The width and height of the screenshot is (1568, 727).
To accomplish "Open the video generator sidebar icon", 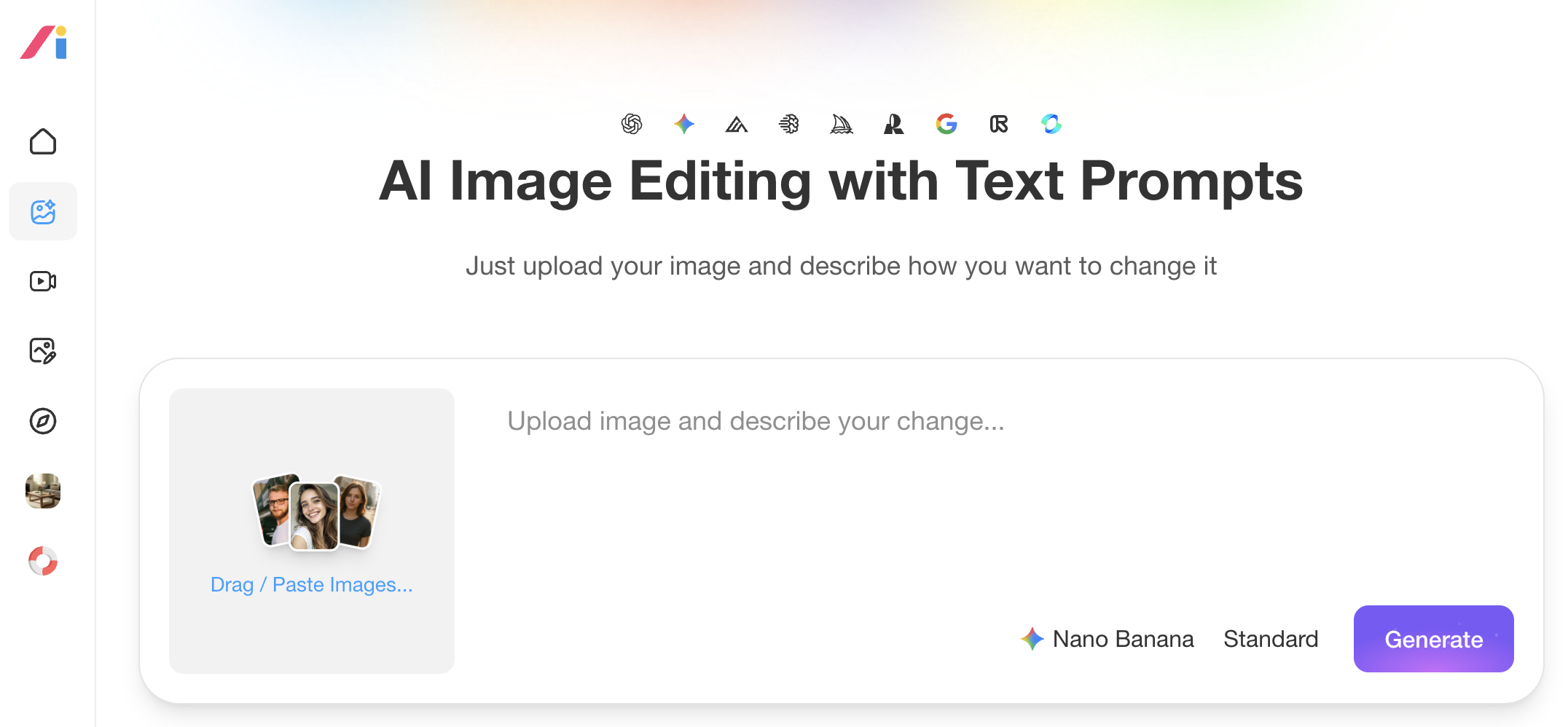I will (43, 281).
